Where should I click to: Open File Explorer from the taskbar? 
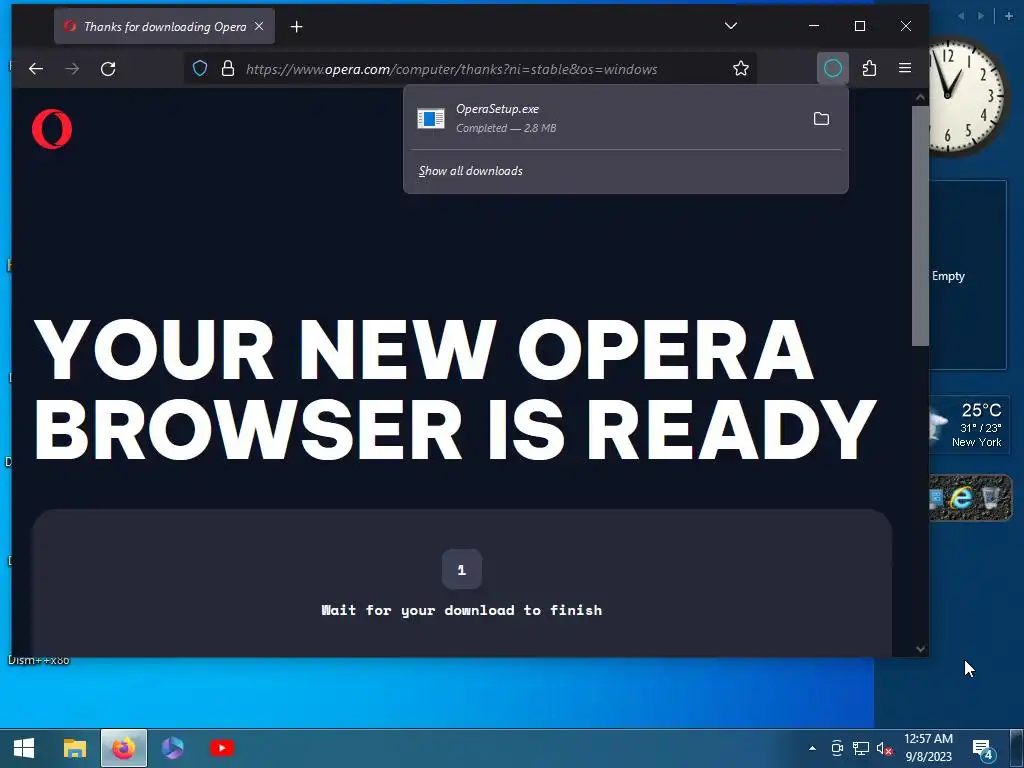75,748
